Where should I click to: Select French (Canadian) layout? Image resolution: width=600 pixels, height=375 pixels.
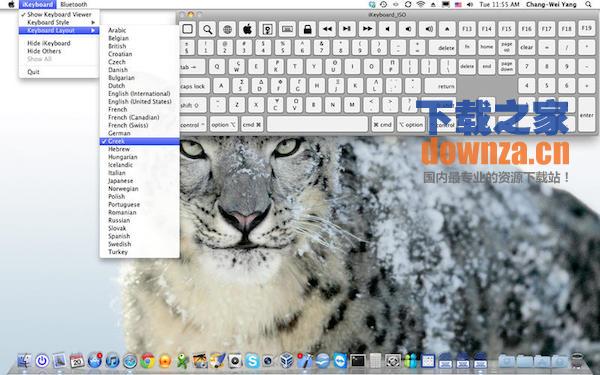click(139, 117)
